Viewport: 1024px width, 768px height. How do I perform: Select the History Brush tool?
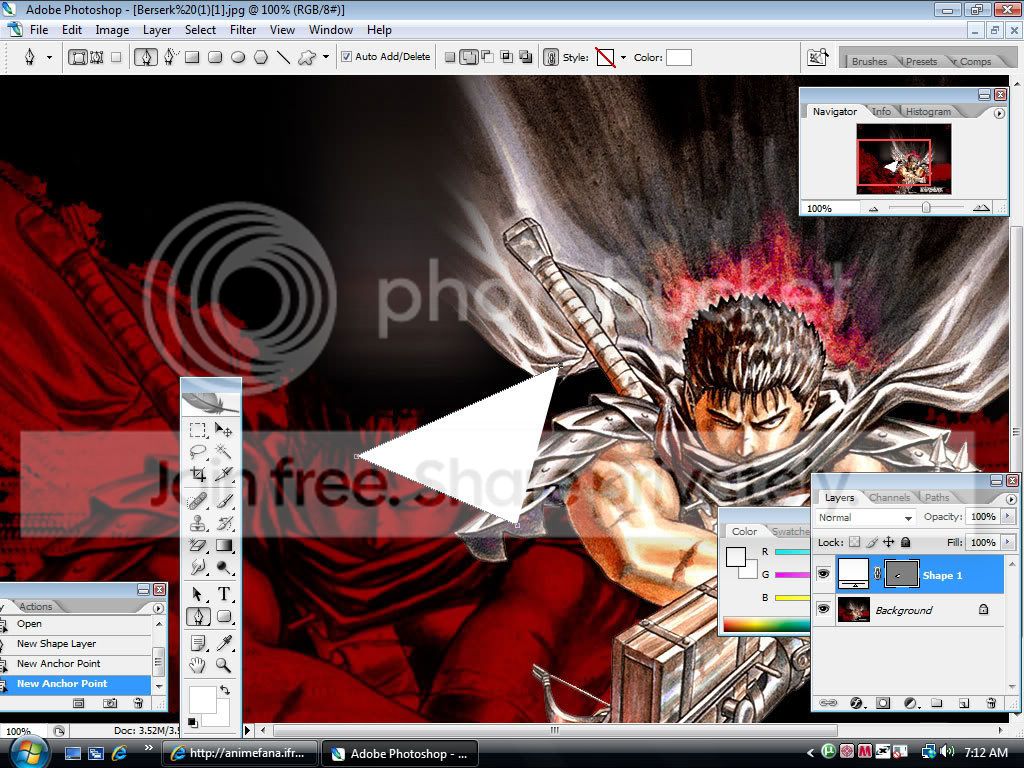(224, 523)
